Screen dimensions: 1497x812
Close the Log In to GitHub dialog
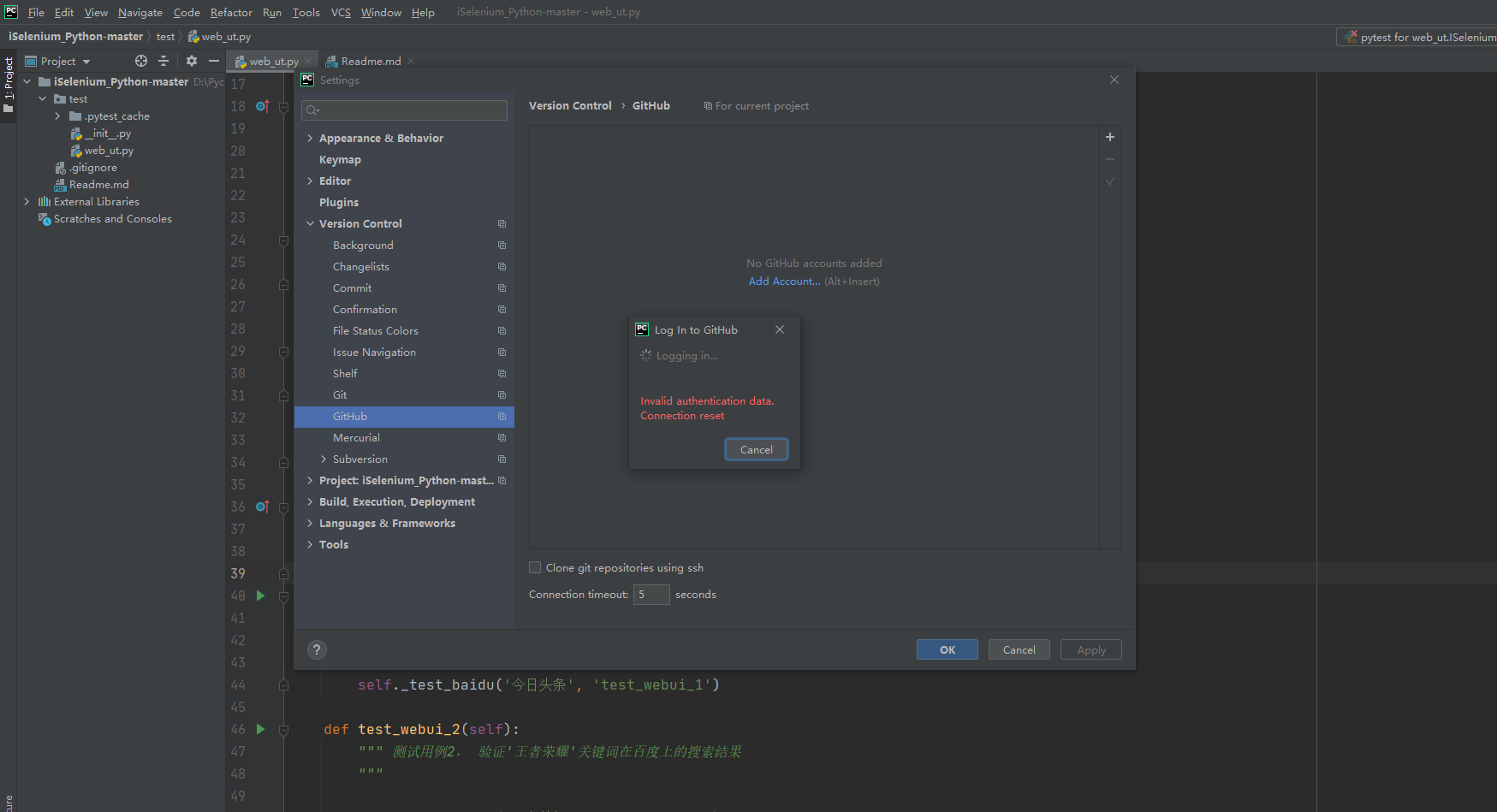(780, 329)
